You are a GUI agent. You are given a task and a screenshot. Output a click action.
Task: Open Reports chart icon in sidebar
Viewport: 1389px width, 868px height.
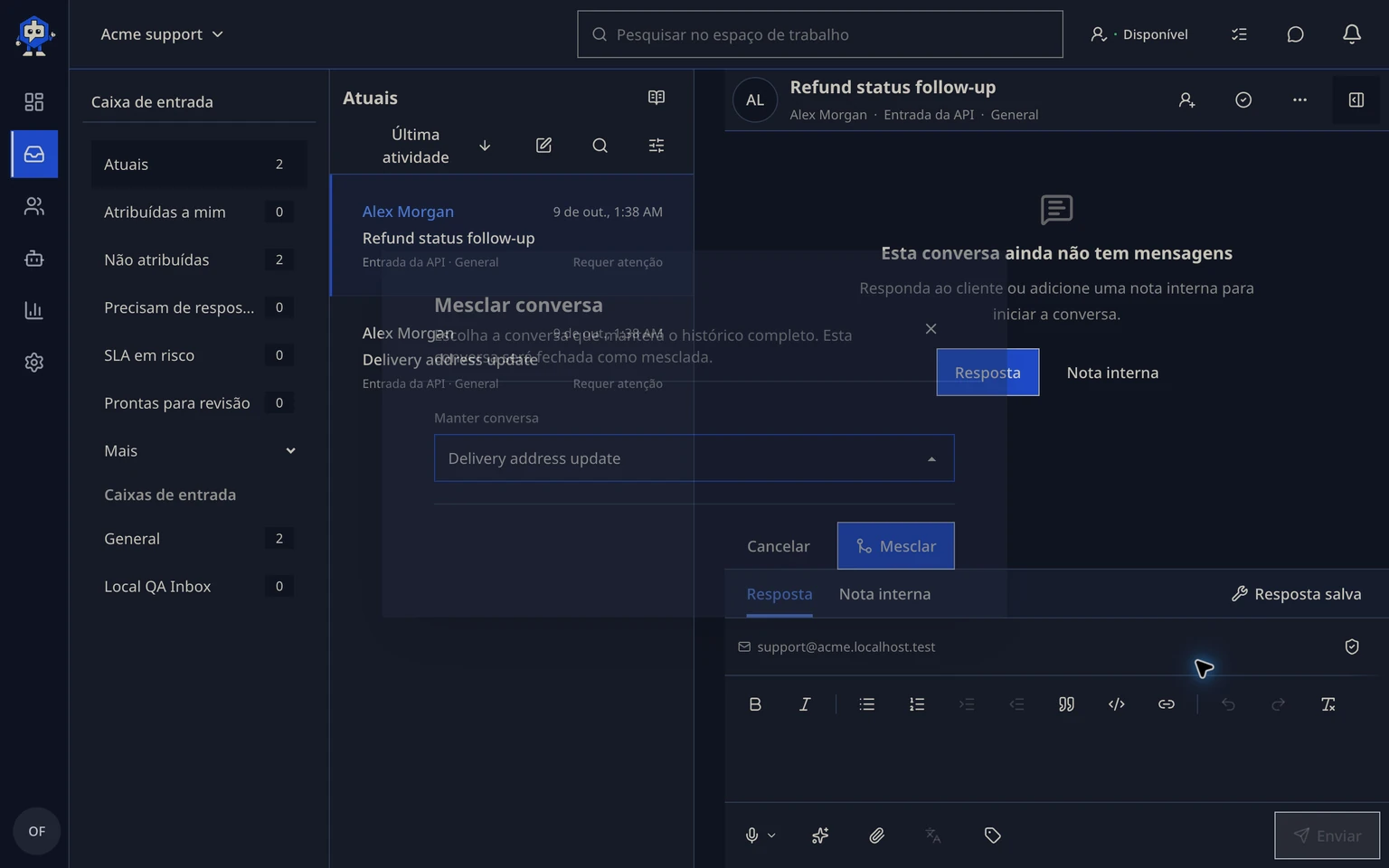click(x=34, y=310)
